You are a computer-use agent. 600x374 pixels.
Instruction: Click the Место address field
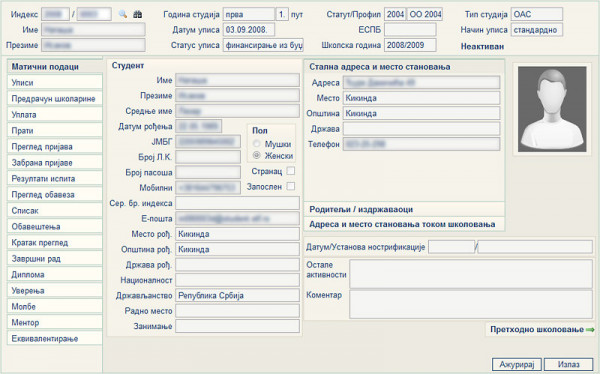click(421, 98)
